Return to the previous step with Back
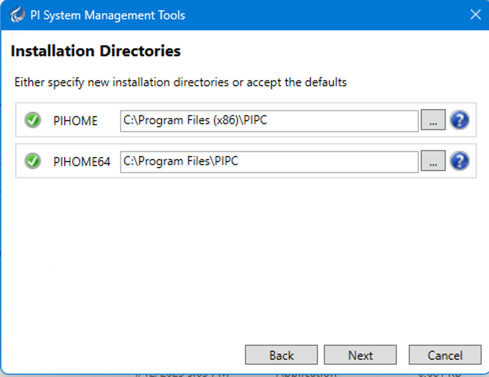Viewport: 489px width, 377px height. 281,355
